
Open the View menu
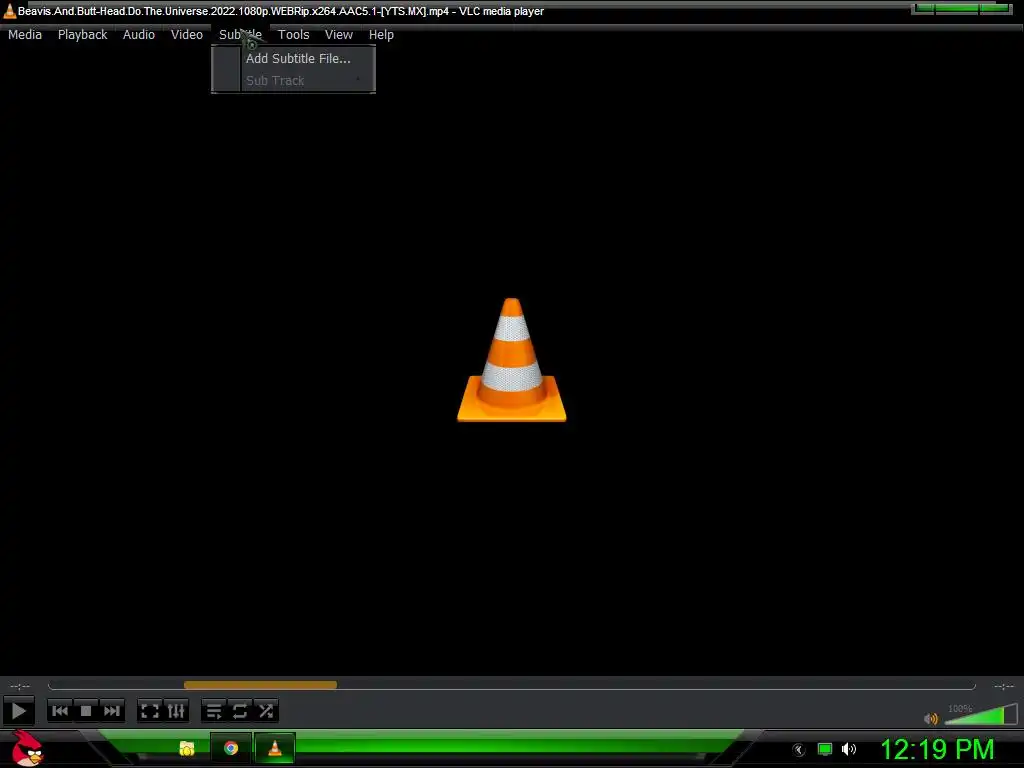[x=338, y=35]
